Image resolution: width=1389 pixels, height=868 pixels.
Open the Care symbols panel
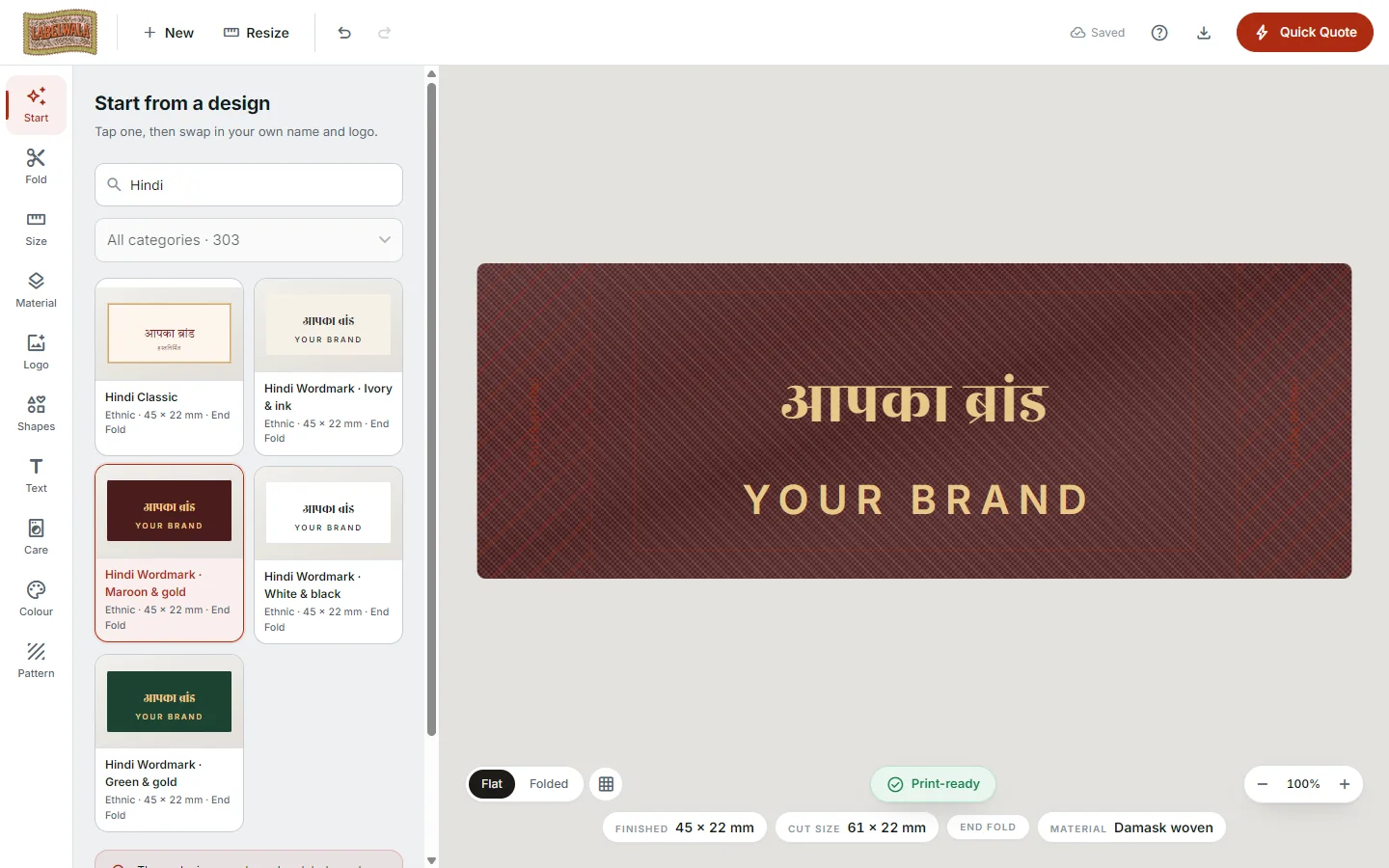[x=36, y=537]
